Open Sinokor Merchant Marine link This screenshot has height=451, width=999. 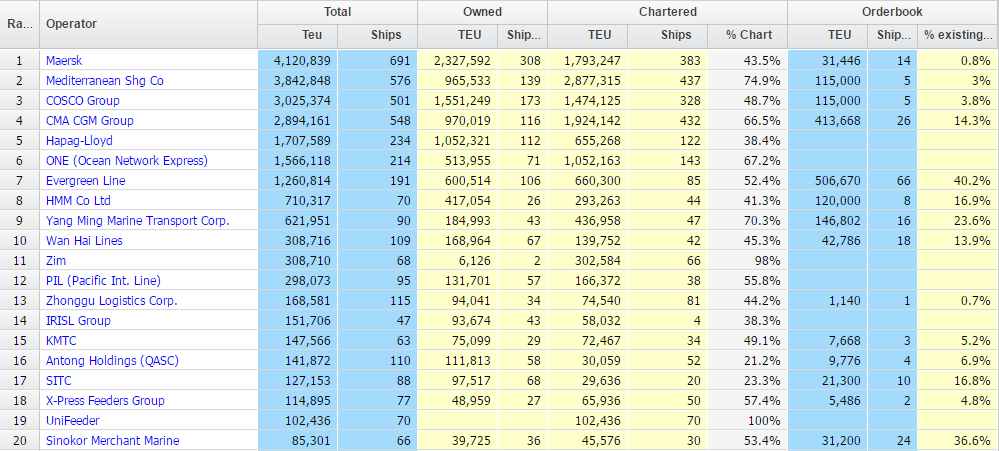point(113,441)
